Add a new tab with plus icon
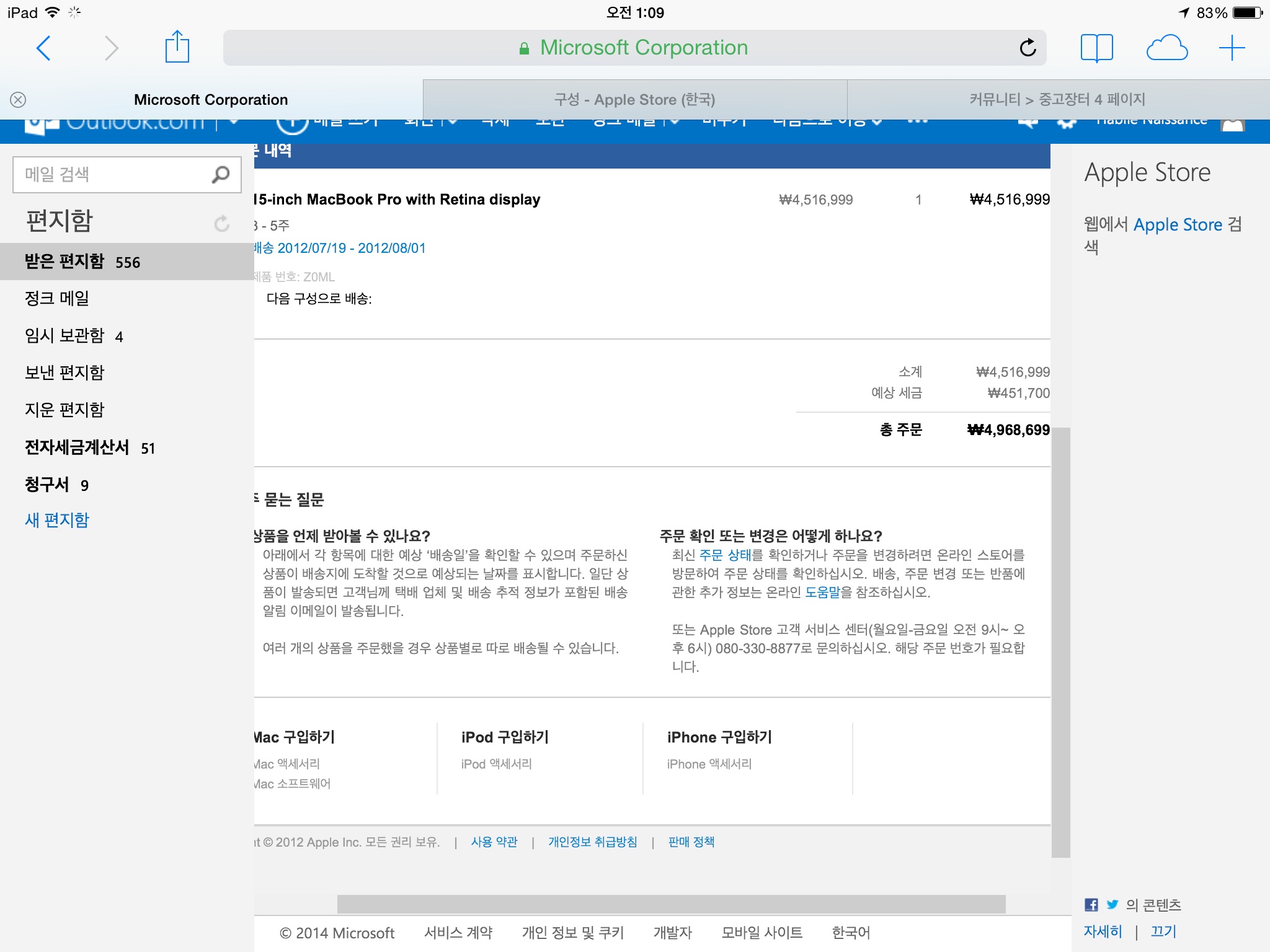Screen dimensions: 1270x952 tap(1232, 48)
